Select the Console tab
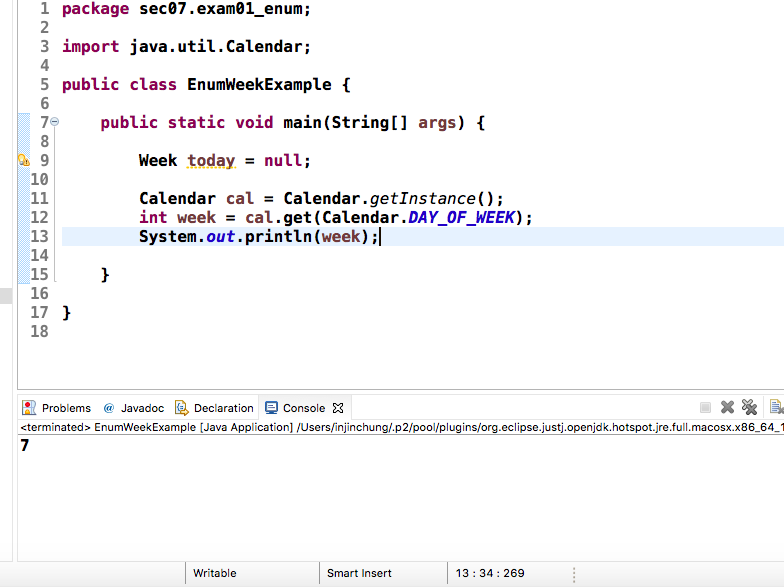 coord(304,408)
